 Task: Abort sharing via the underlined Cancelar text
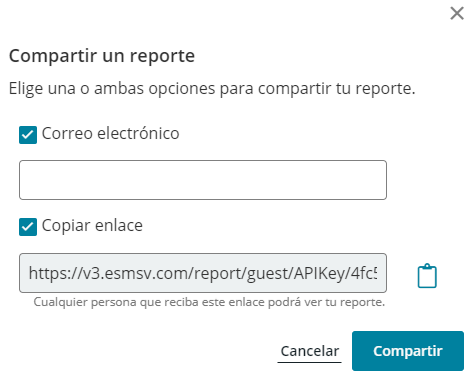point(310,351)
